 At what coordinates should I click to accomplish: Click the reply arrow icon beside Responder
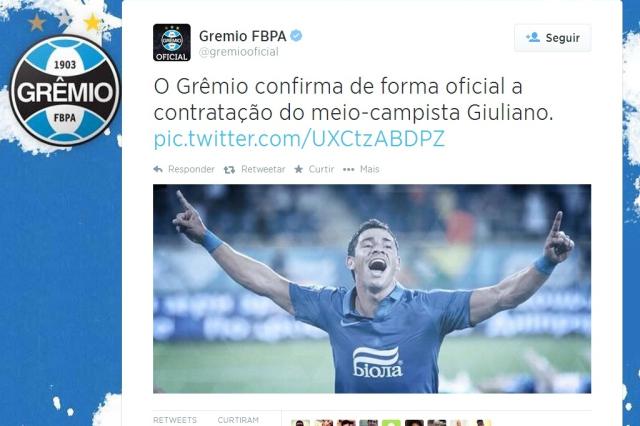(x=158, y=169)
